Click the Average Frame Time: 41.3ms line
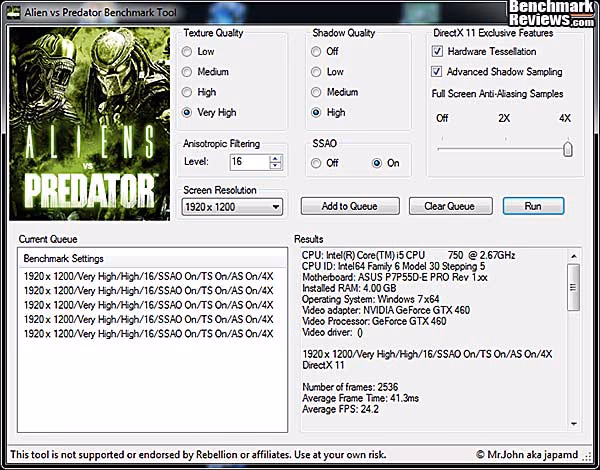Image resolution: width=600 pixels, height=470 pixels. tap(360, 398)
